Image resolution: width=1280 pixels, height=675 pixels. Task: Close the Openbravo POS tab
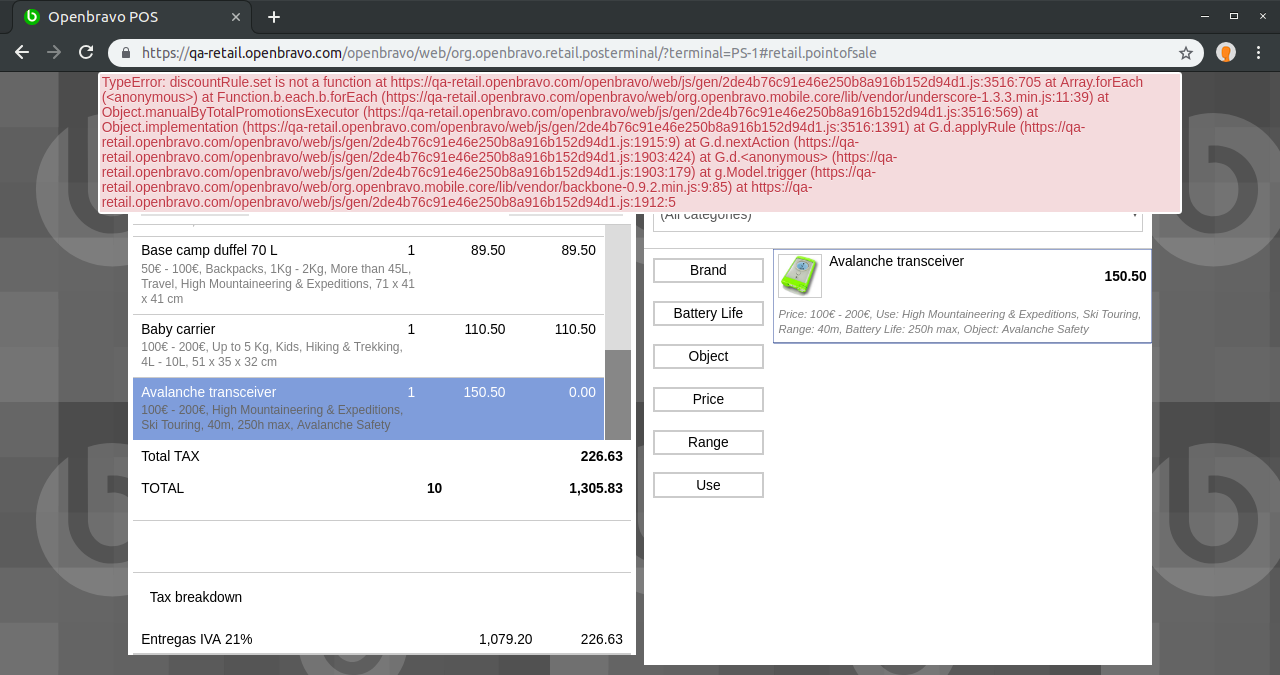click(236, 17)
